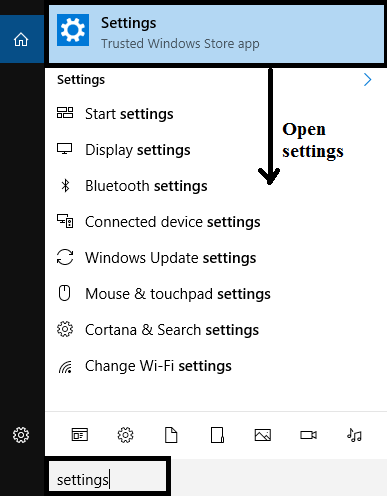Image resolution: width=387 pixels, height=496 pixels.
Task: Click the Start settings tile icon
Action: pos(65,113)
